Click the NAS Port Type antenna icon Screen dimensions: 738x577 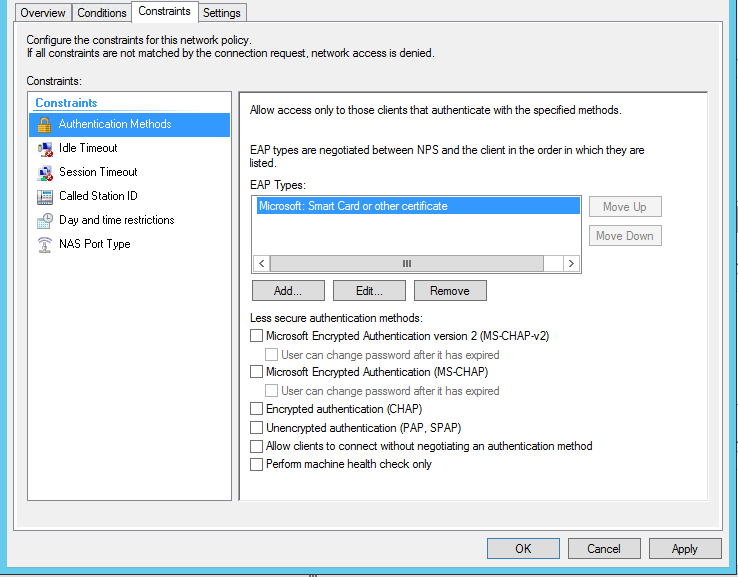pyautogui.click(x=45, y=245)
